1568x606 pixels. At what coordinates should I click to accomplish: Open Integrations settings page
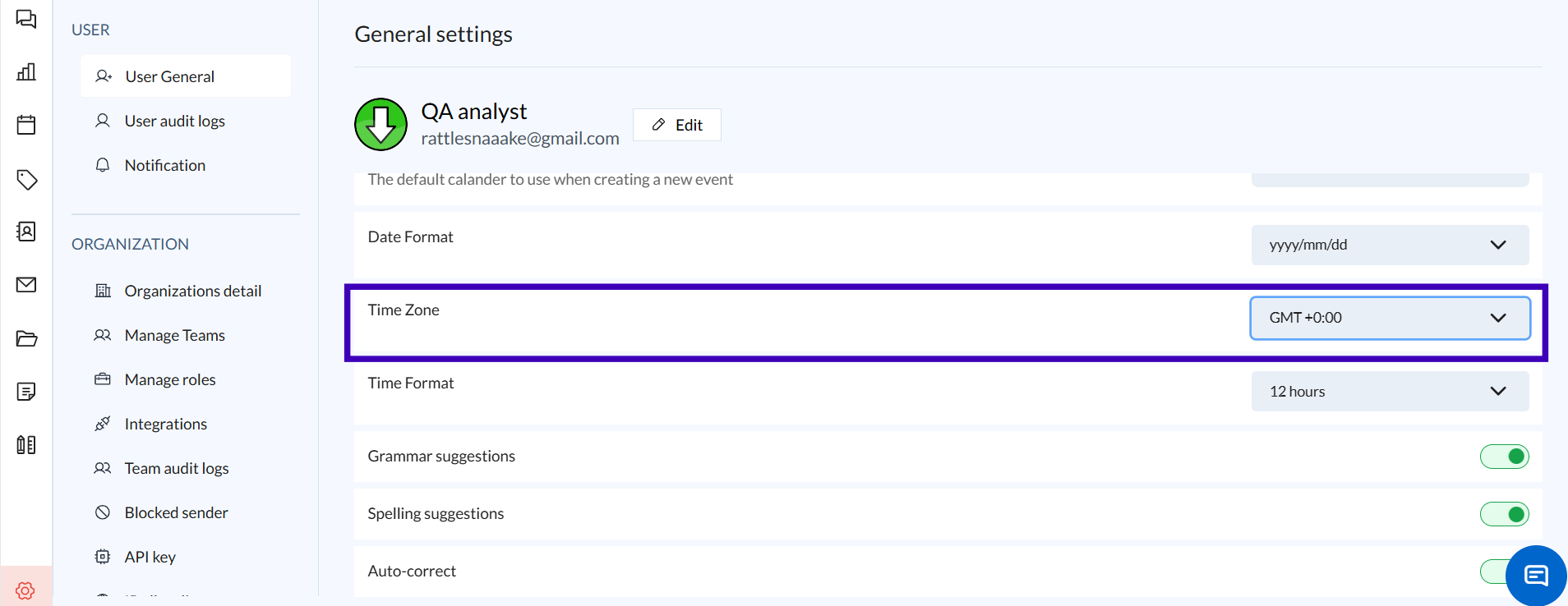tap(165, 424)
